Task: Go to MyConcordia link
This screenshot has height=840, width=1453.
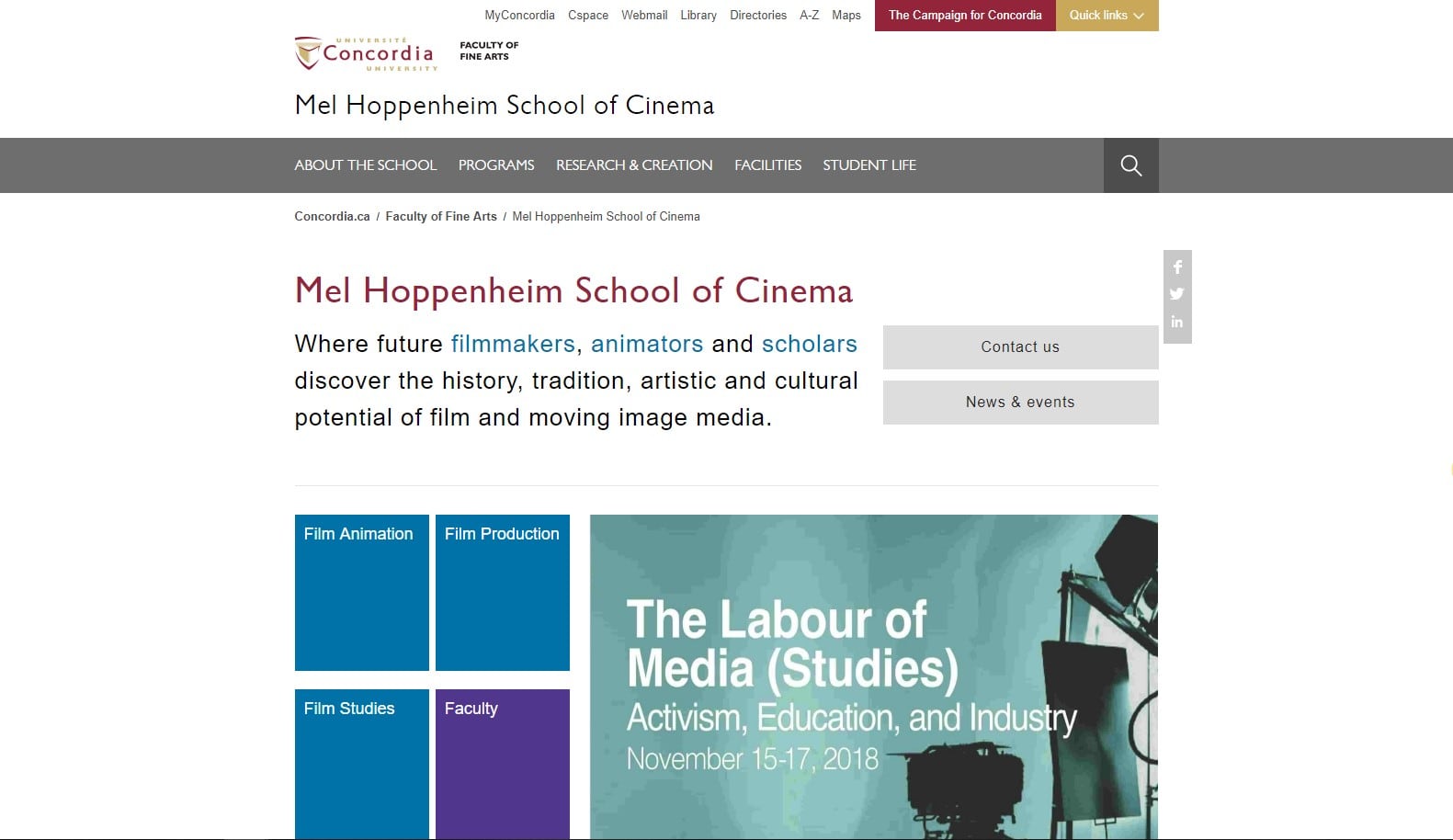Action: tap(519, 16)
